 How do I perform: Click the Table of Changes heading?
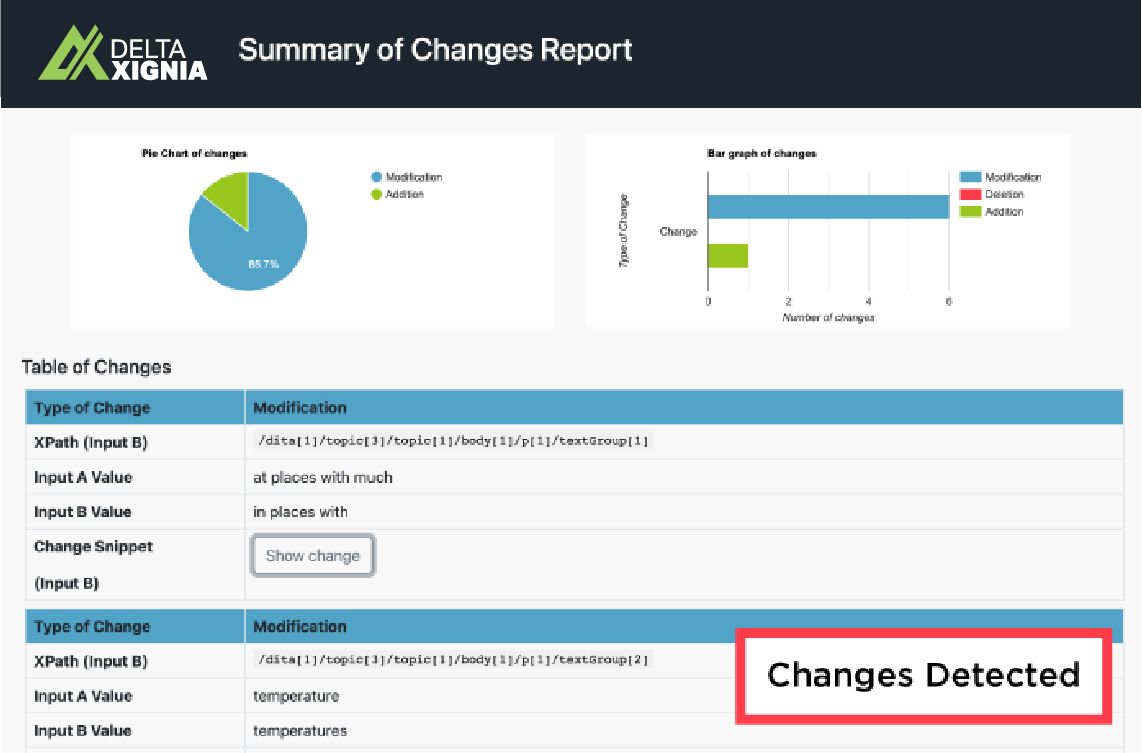97,367
